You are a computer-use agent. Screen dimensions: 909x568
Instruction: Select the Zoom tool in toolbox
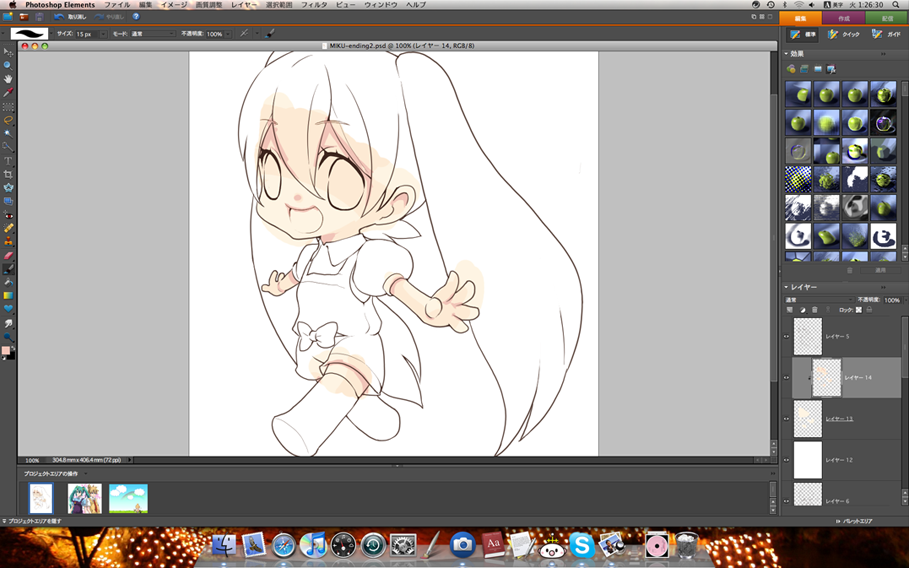tap(8, 65)
